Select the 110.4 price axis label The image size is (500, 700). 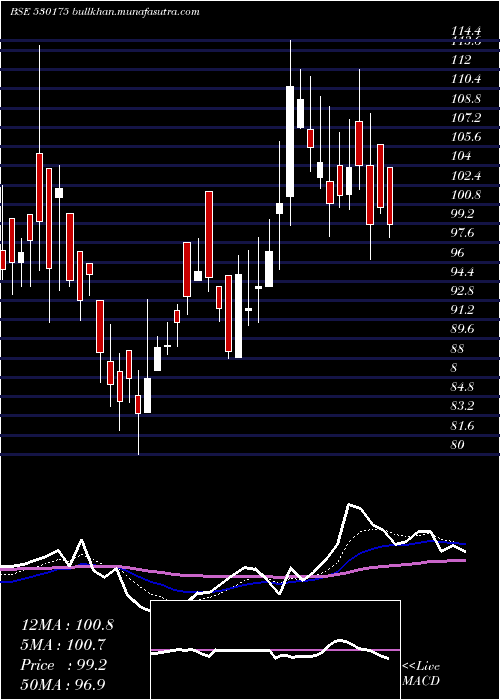pos(466,79)
